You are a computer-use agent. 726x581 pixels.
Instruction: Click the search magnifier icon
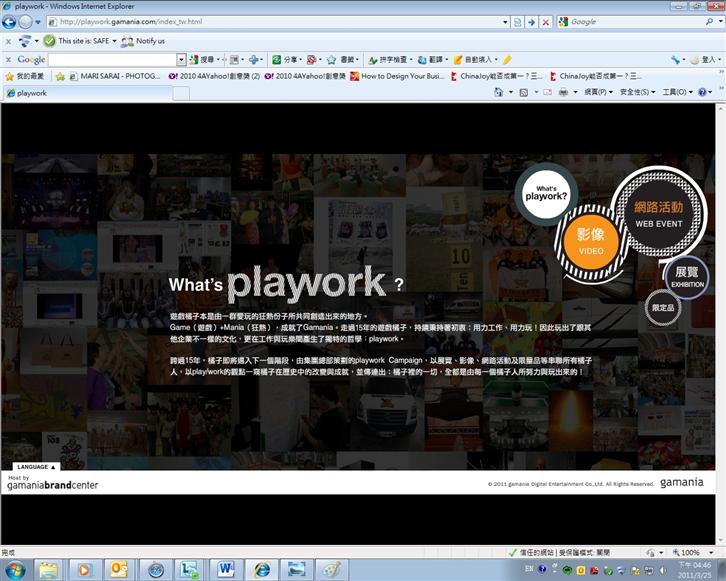click(x=709, y=22)
